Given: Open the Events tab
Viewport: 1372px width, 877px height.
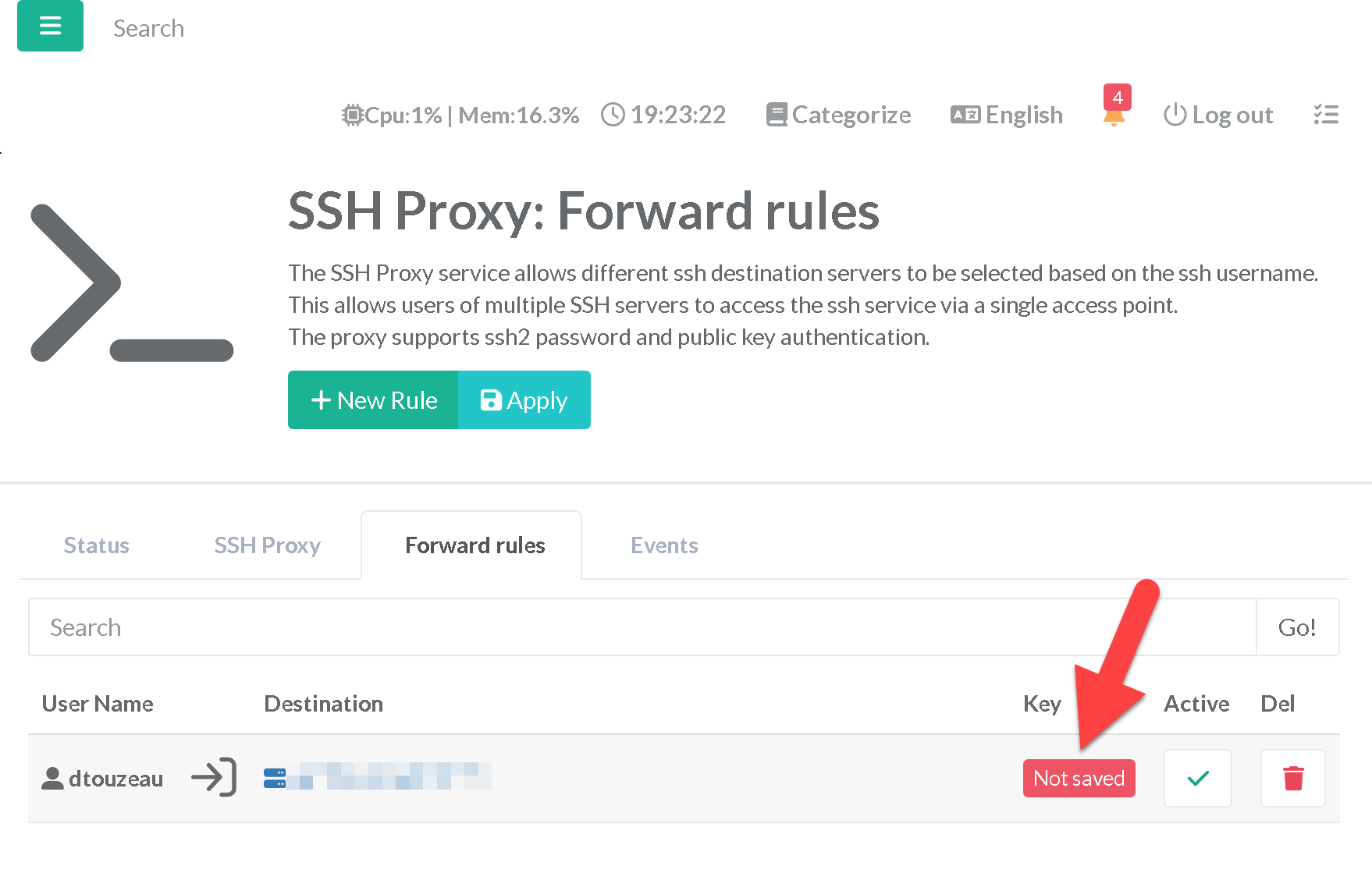Looking at the screenshot, I should 664,545.
